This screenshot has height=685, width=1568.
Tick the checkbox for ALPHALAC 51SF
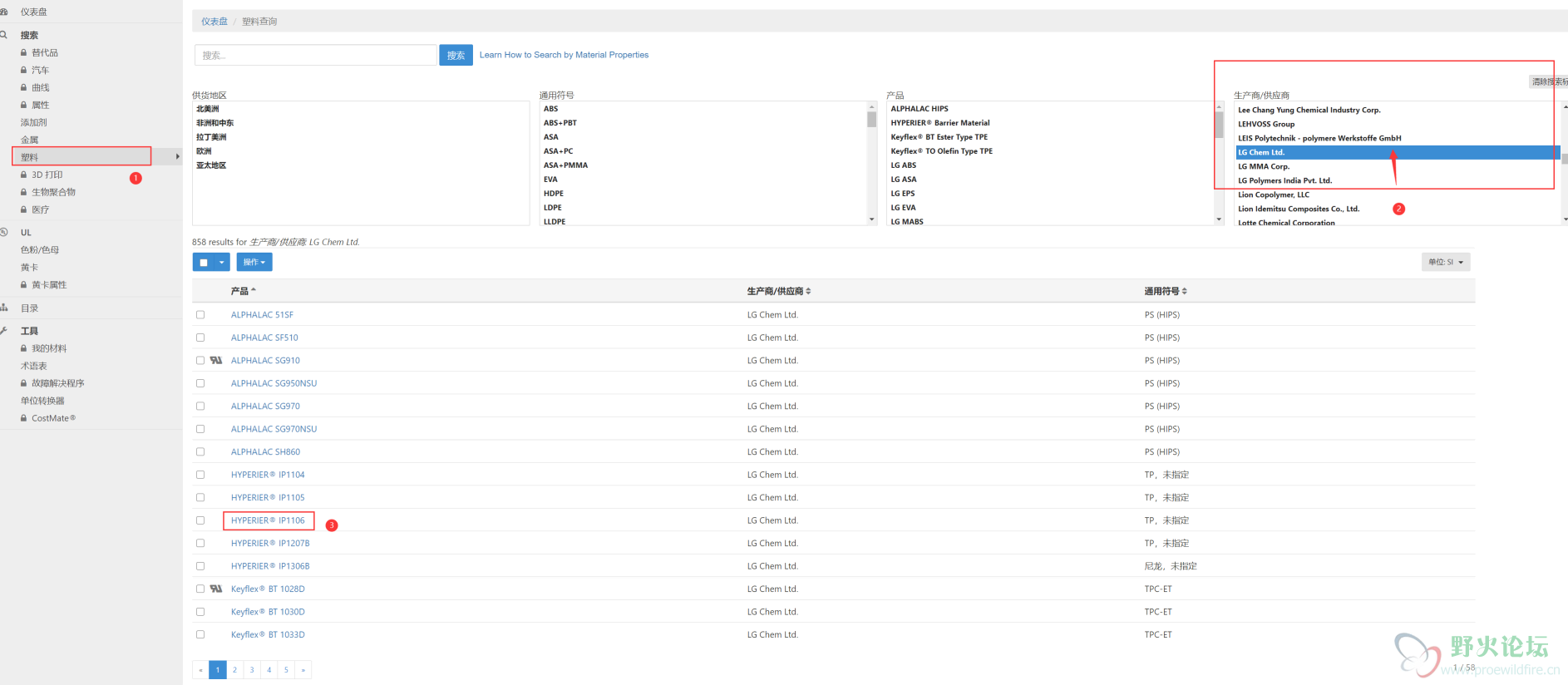pyautogui.click(x=200, y=314)
